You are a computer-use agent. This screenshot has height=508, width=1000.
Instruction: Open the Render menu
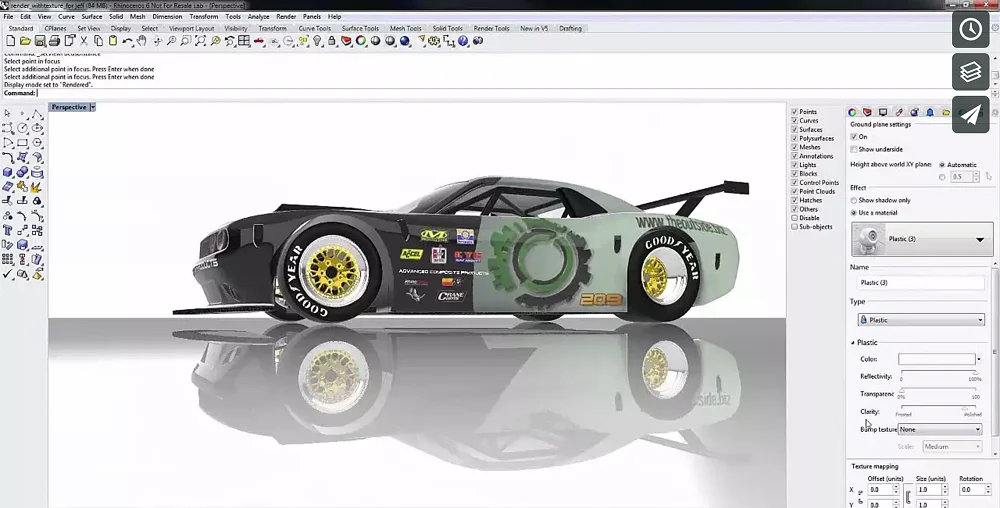tap(286, 17)
